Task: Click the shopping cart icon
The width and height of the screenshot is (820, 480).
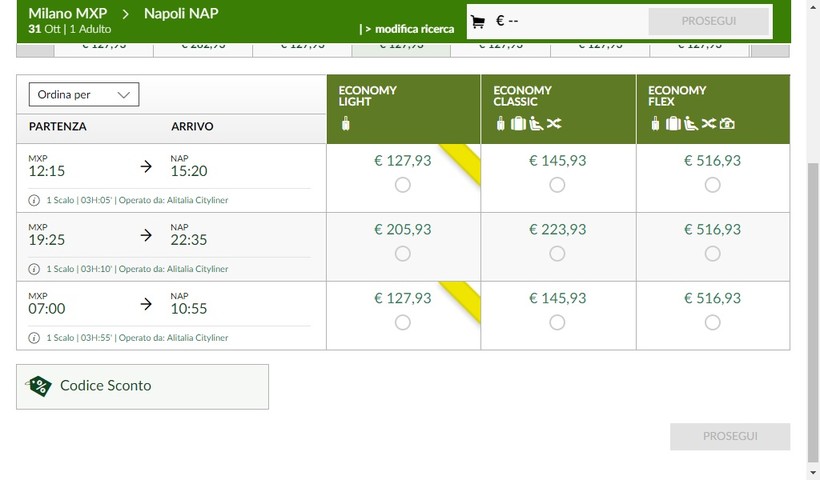Action: [x=478, y=21]
